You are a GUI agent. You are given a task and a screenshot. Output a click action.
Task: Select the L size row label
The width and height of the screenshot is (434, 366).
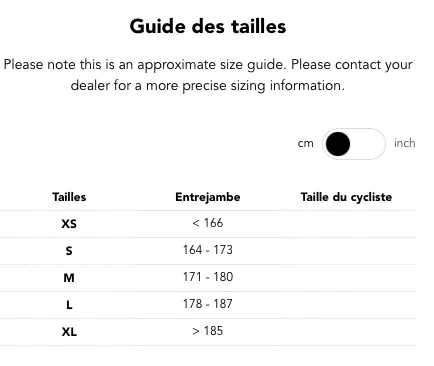[x=69, y=305]
